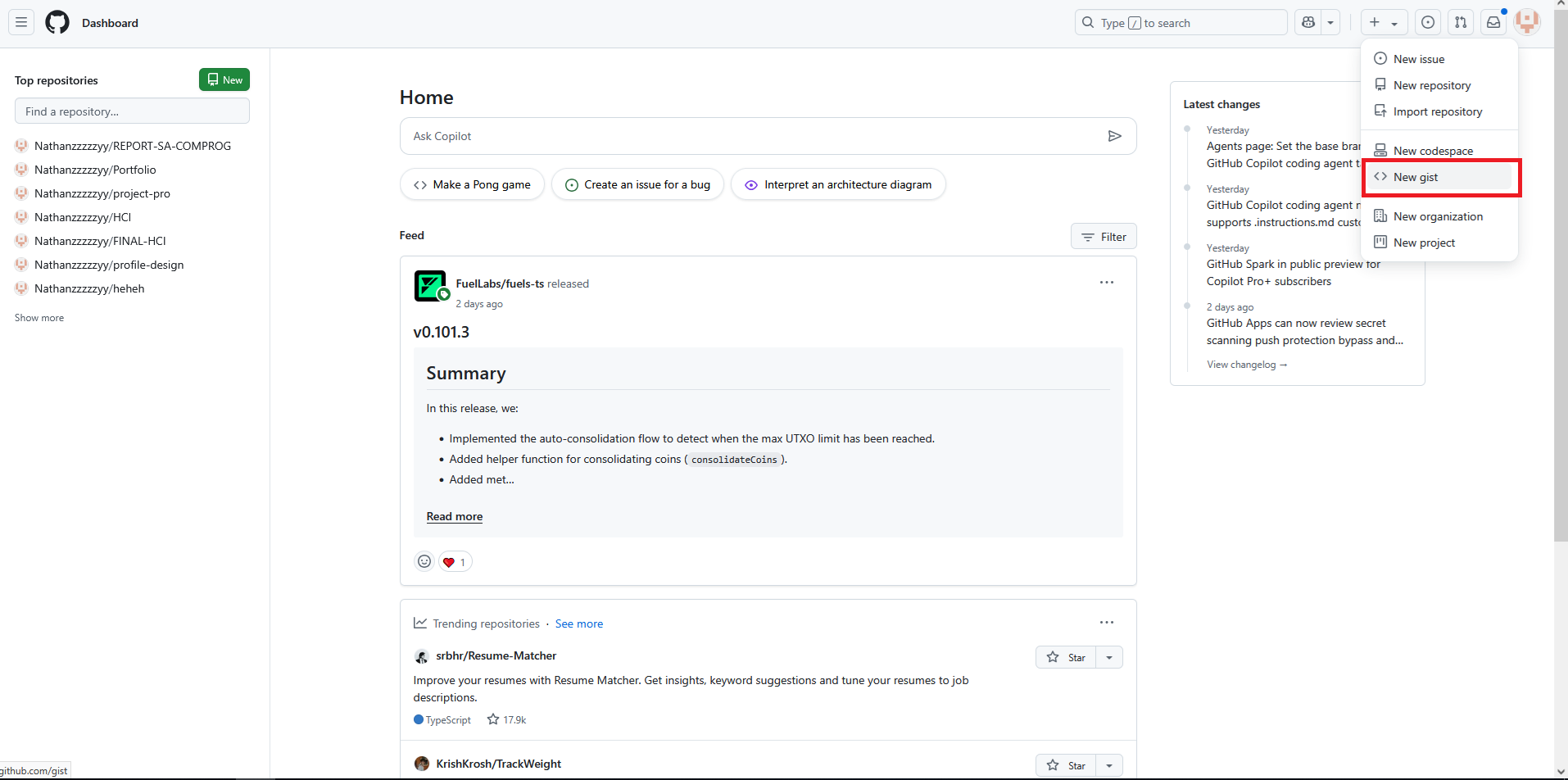
Task: Open the Read more link
Action: (x=455, y=516)
